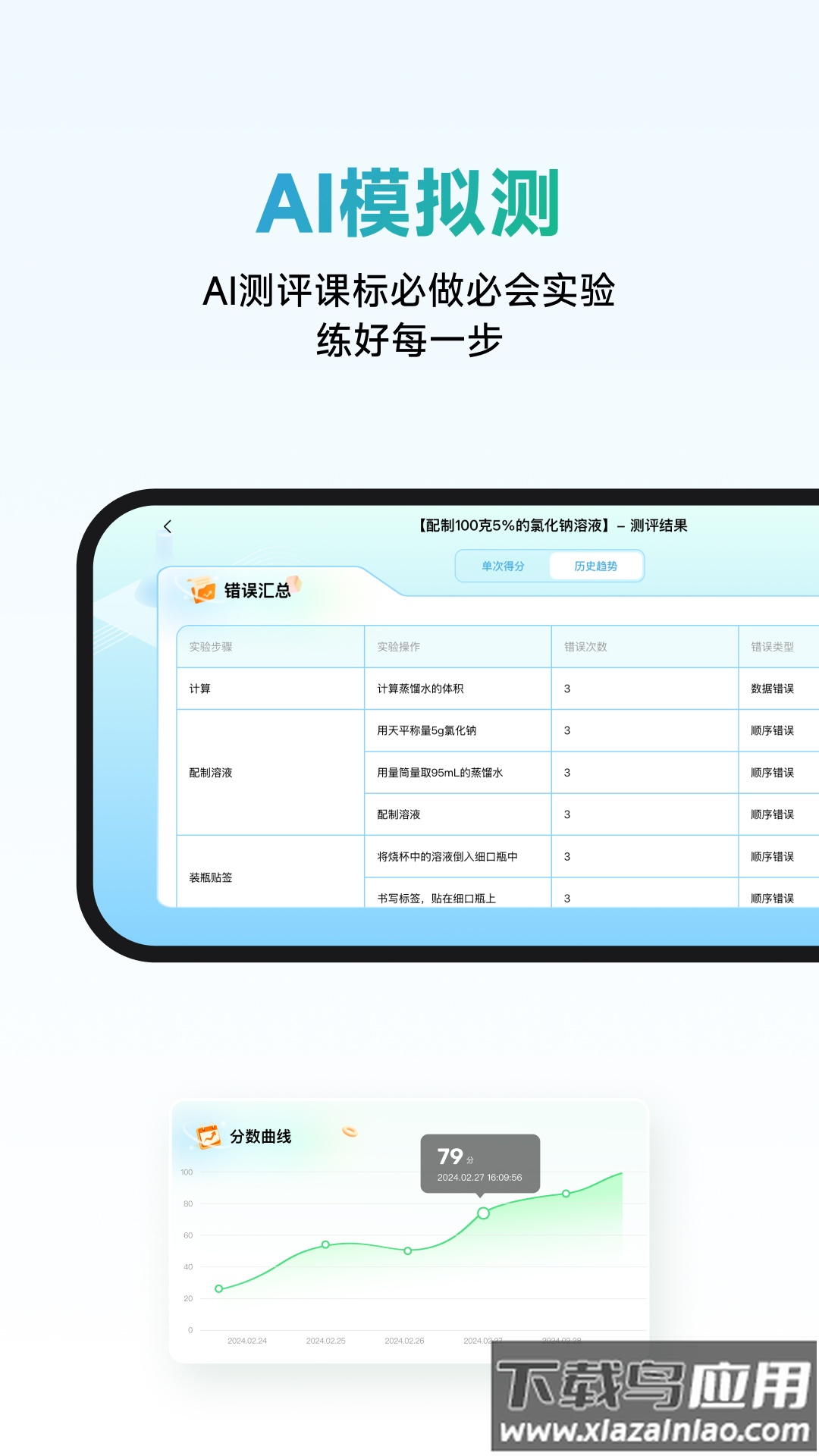This screenshot has height=1456, width=819.
Task: Click the 用量筒量取95mL的蒸馏水 row
Action: (x=440, y=773)
